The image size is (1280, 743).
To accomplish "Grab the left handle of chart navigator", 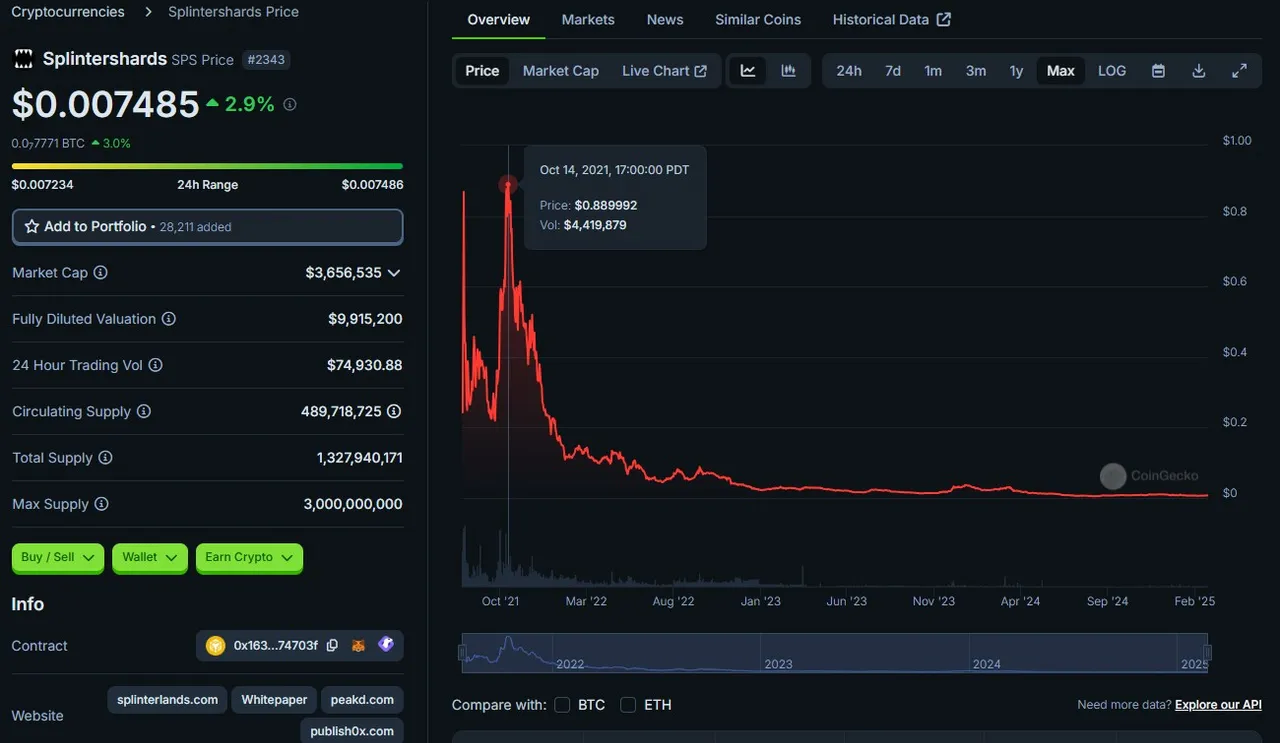I will point(462,653).
